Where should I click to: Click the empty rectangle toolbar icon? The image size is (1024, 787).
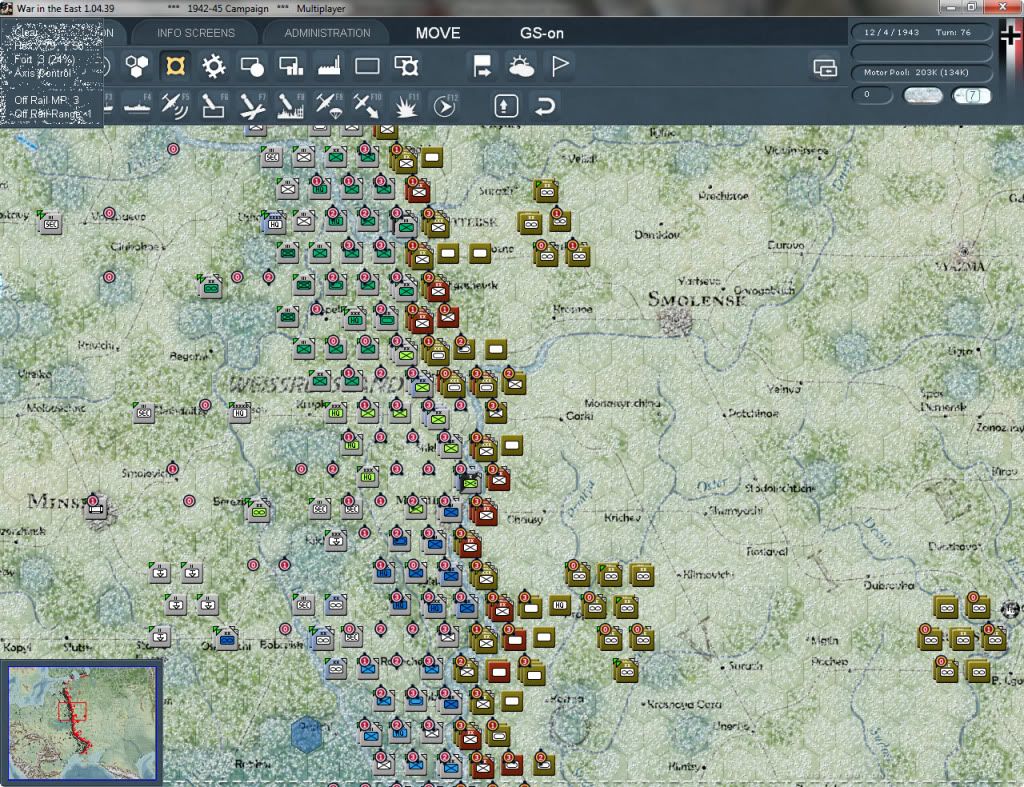click(x=367, y=66)
